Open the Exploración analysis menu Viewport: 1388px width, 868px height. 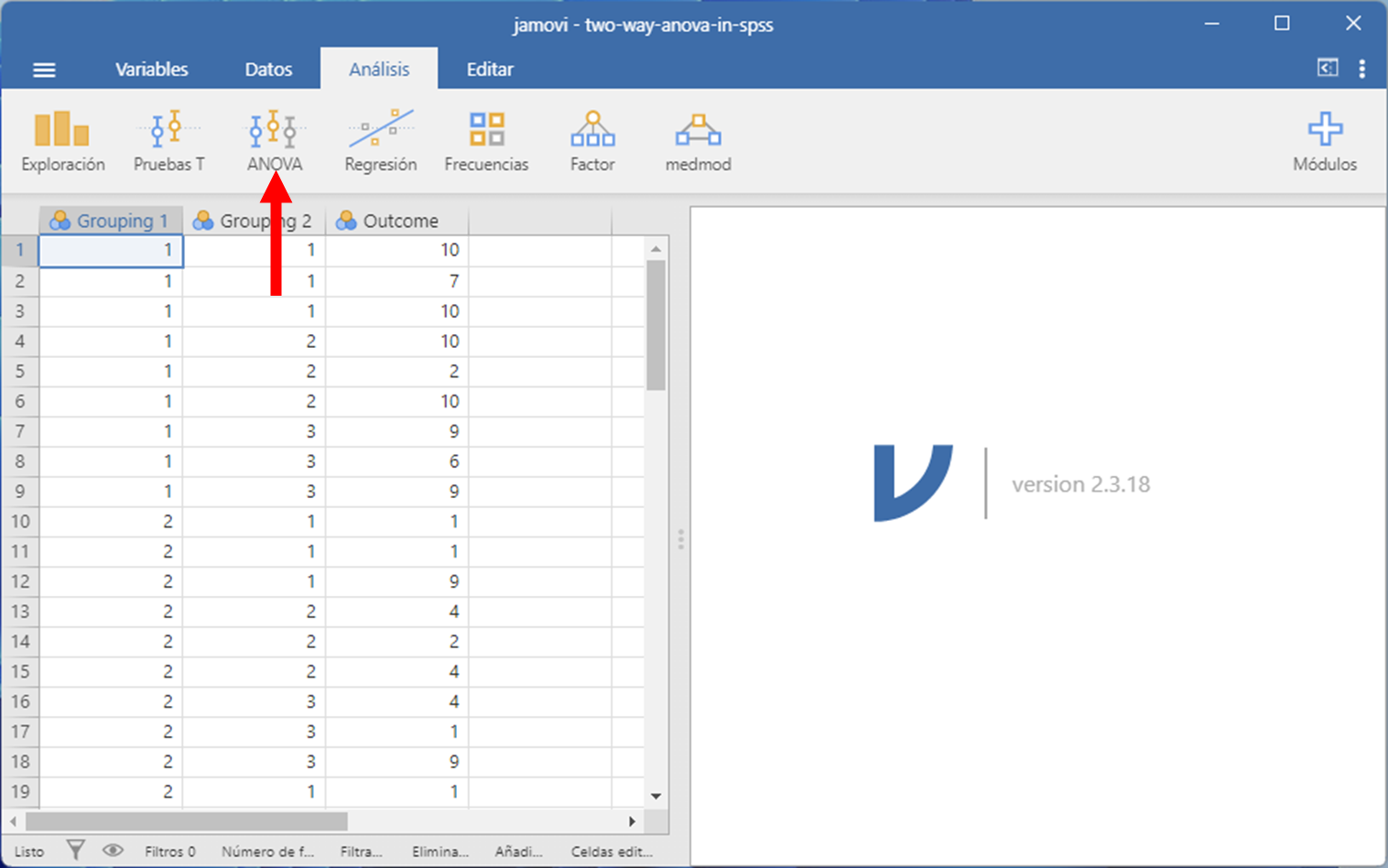point(62,140)
